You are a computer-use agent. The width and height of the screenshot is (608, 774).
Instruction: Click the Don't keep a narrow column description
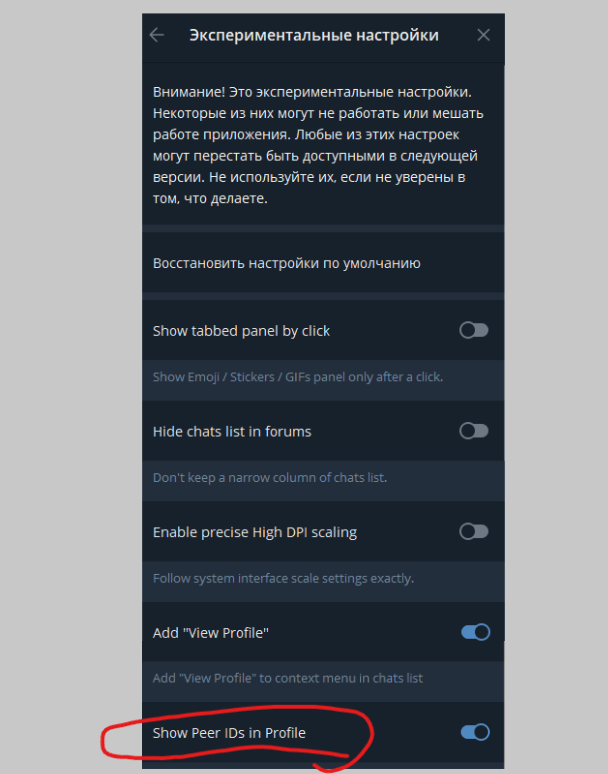270,478
